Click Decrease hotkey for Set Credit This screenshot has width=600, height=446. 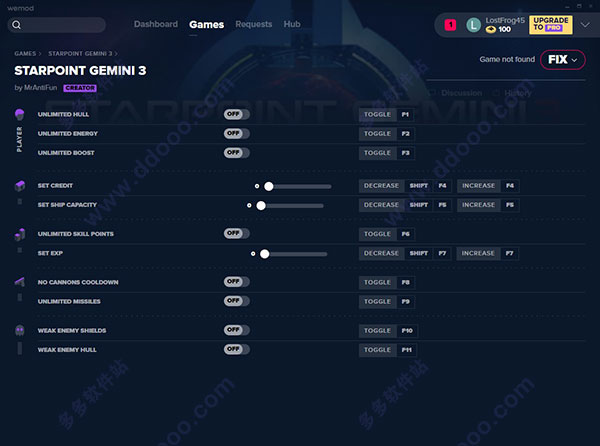381,186
